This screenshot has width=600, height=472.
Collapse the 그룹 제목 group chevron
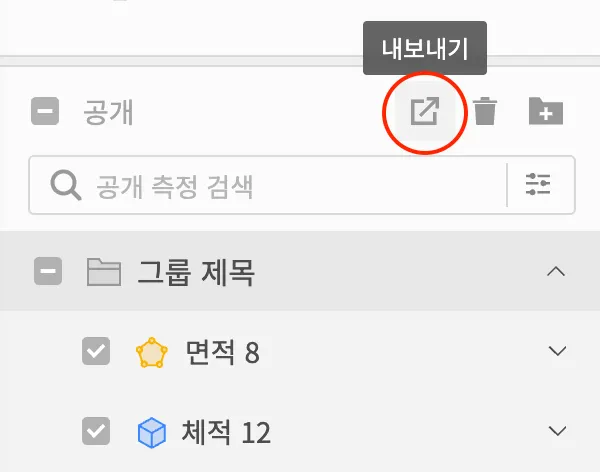556,271
